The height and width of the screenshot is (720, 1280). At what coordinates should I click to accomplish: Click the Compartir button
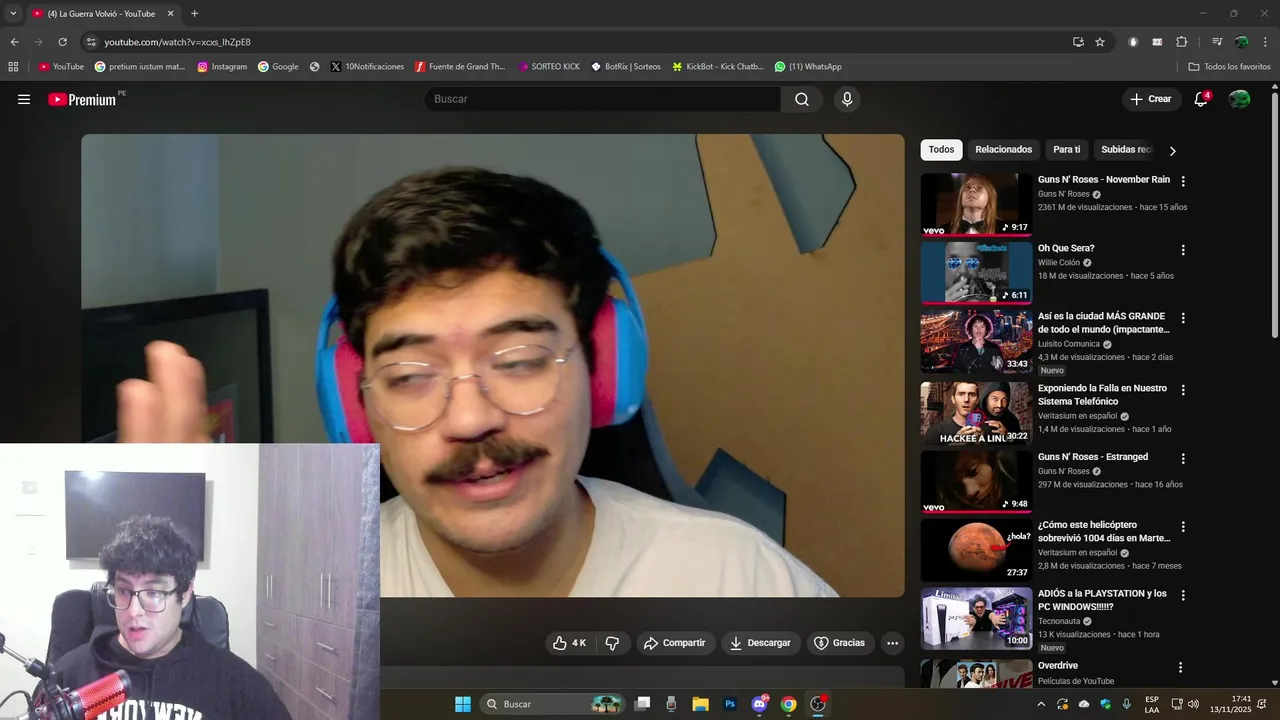675,643
